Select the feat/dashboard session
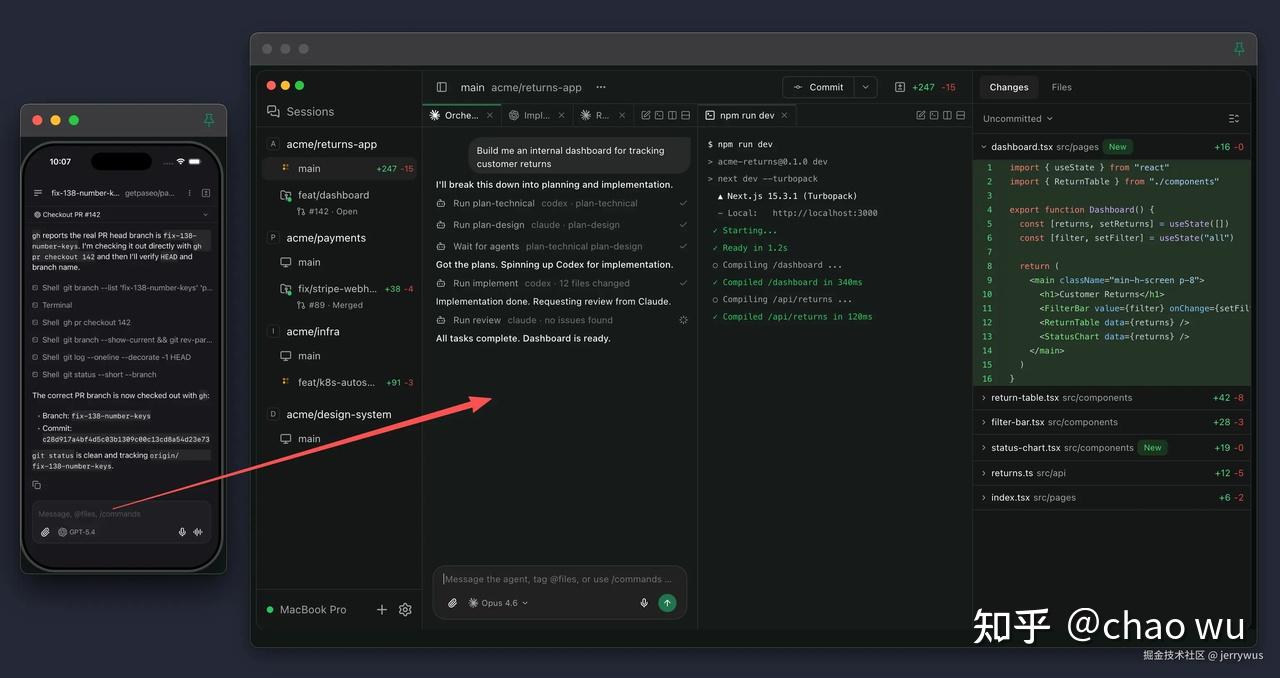 pos(340,202)
